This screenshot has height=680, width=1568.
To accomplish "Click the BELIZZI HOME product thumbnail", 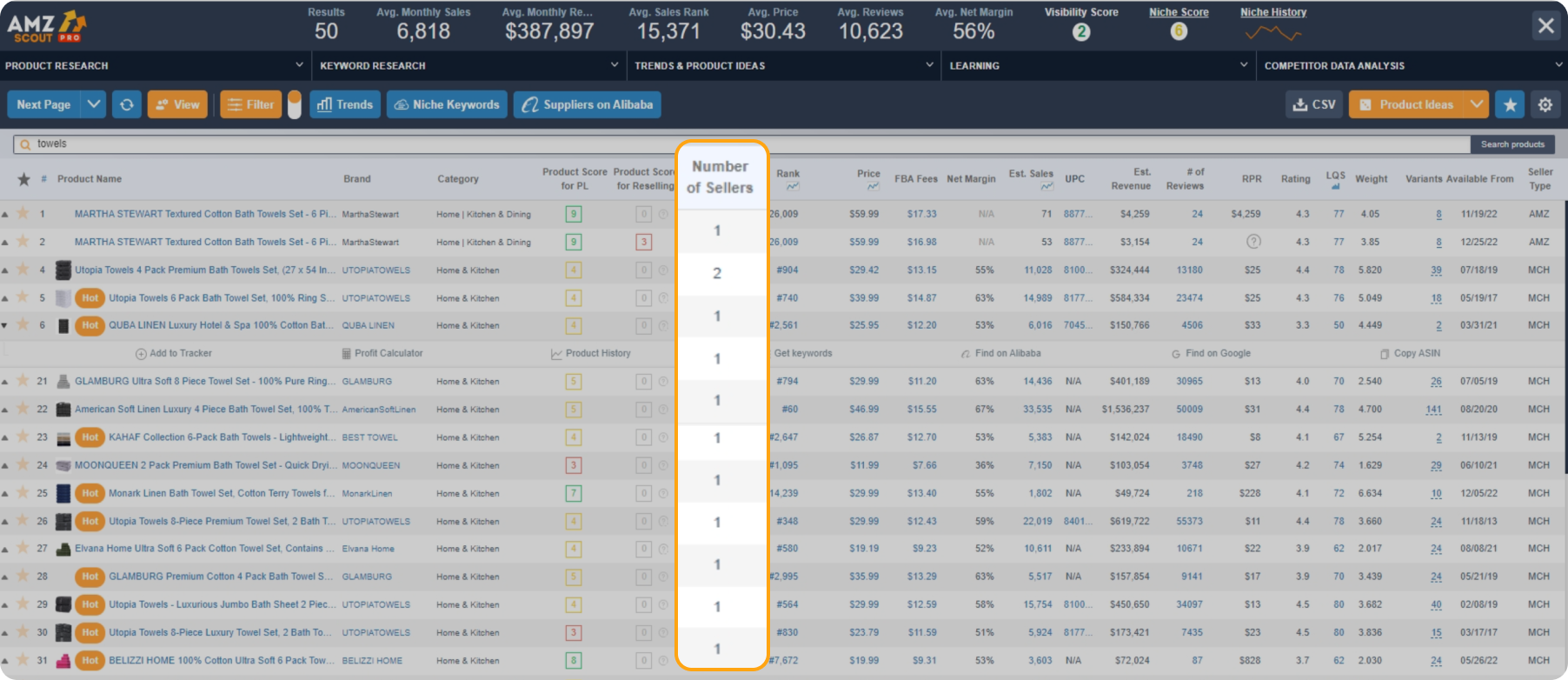I will [63, 661].
